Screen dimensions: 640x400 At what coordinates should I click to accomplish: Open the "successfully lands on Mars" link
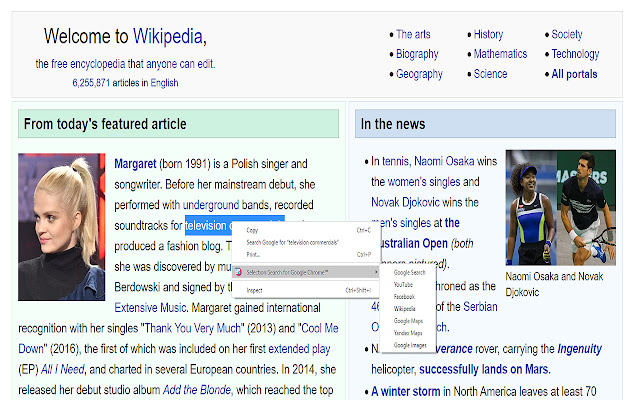click(x=484, y=369)
